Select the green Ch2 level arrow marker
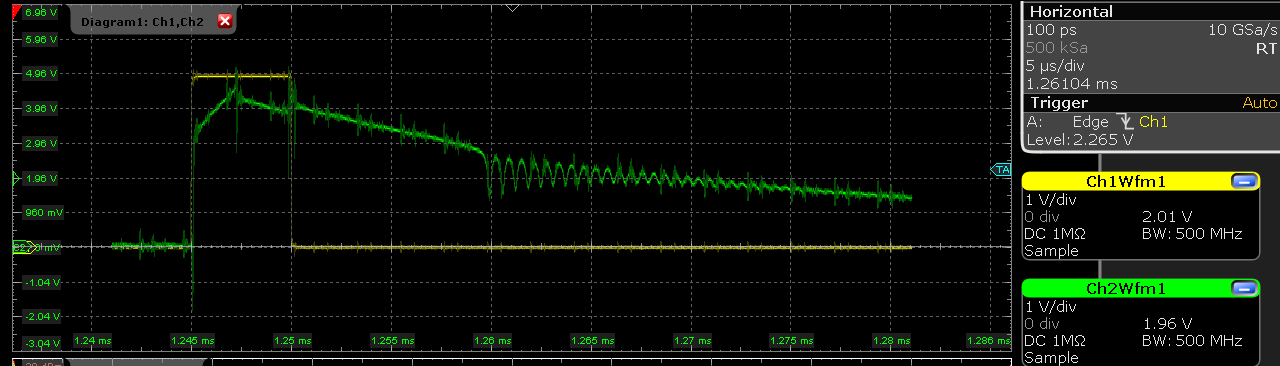The height and width of the screenshot is (366, 1280). coord(15,178)
